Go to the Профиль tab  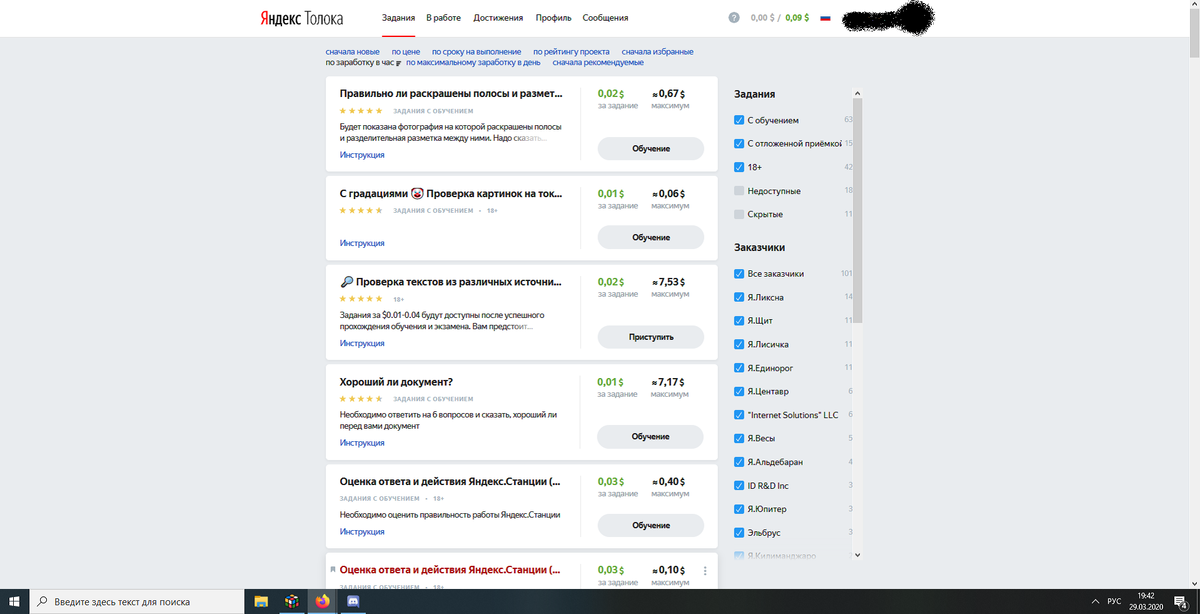(x=553, y=18)
